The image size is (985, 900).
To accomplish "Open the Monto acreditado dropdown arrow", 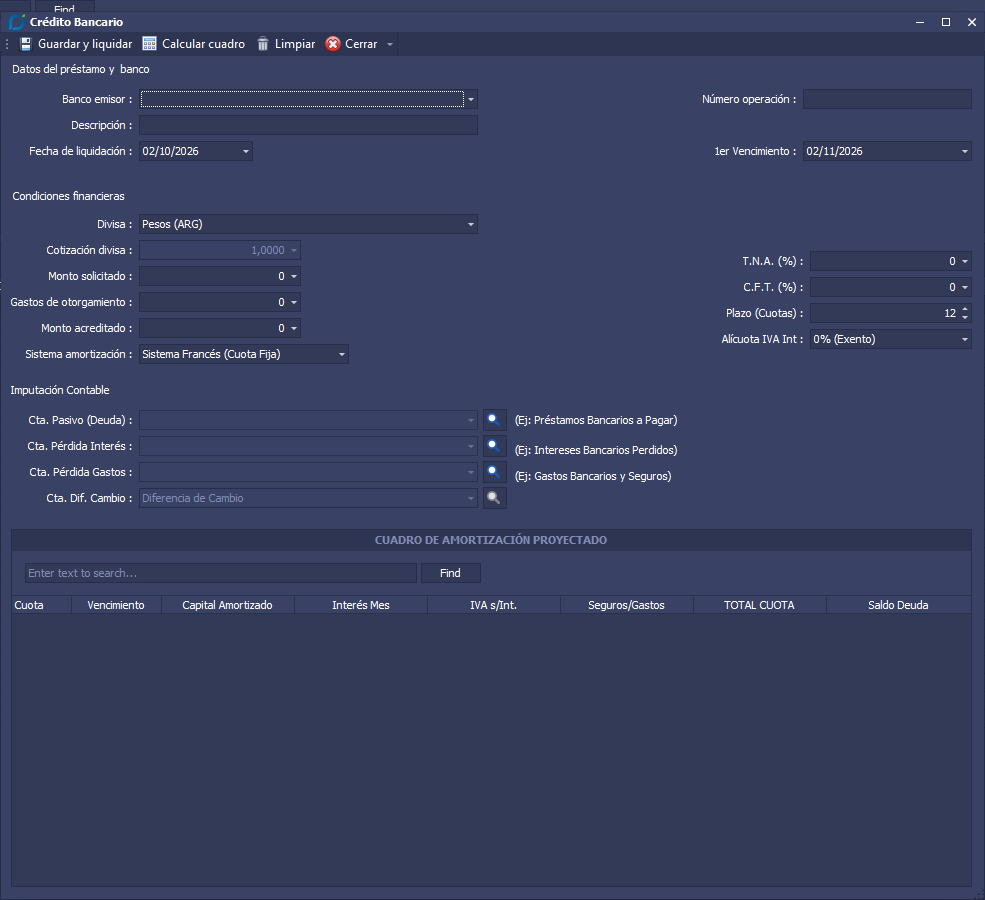I will 294,328.
